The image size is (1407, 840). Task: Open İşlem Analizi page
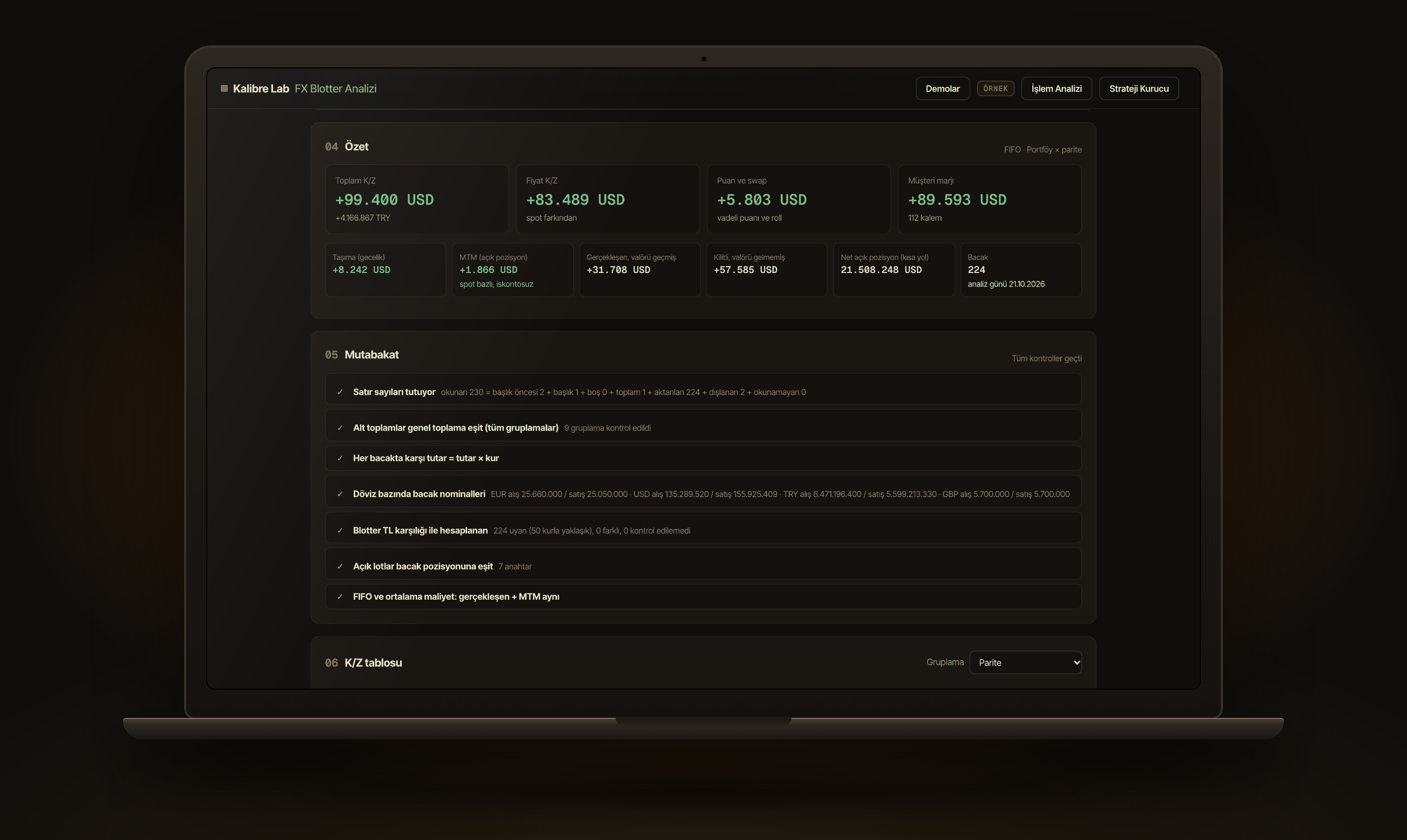click(1056, 88)
